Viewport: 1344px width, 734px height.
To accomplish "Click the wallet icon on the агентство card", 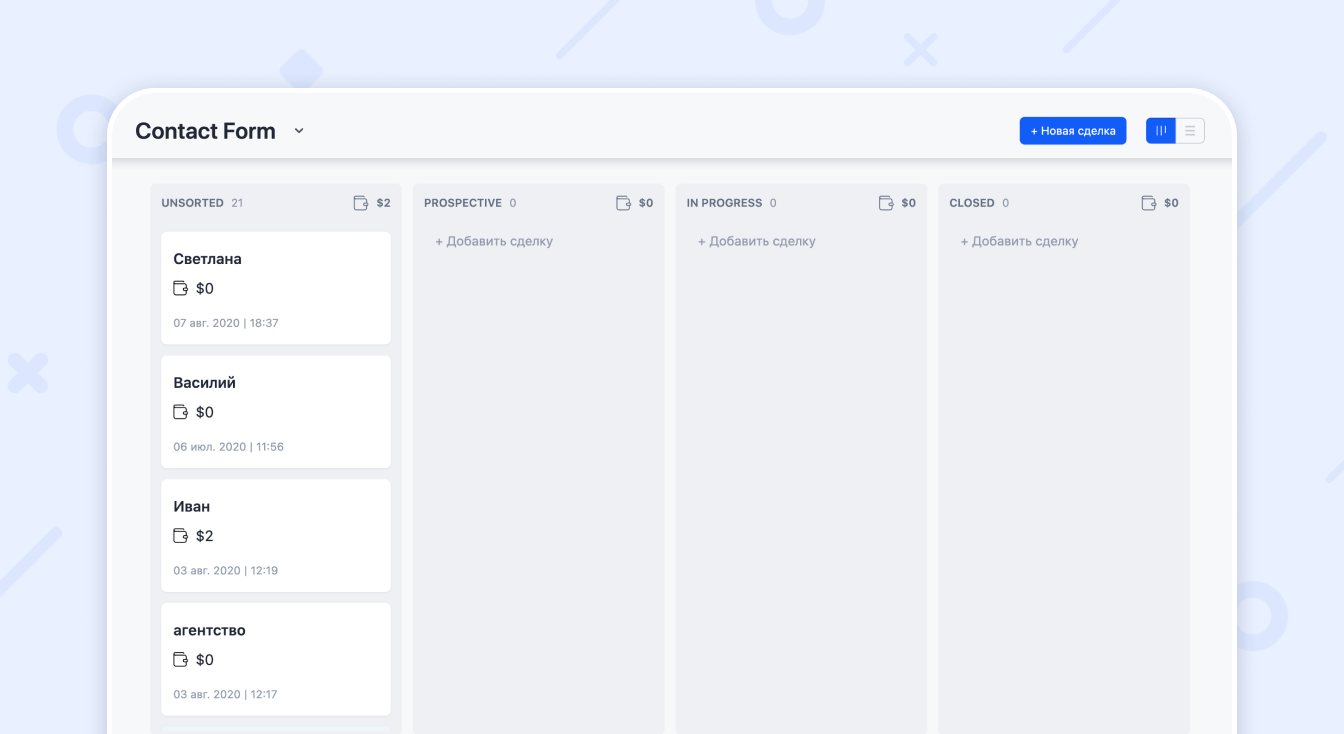I will 180,659.
